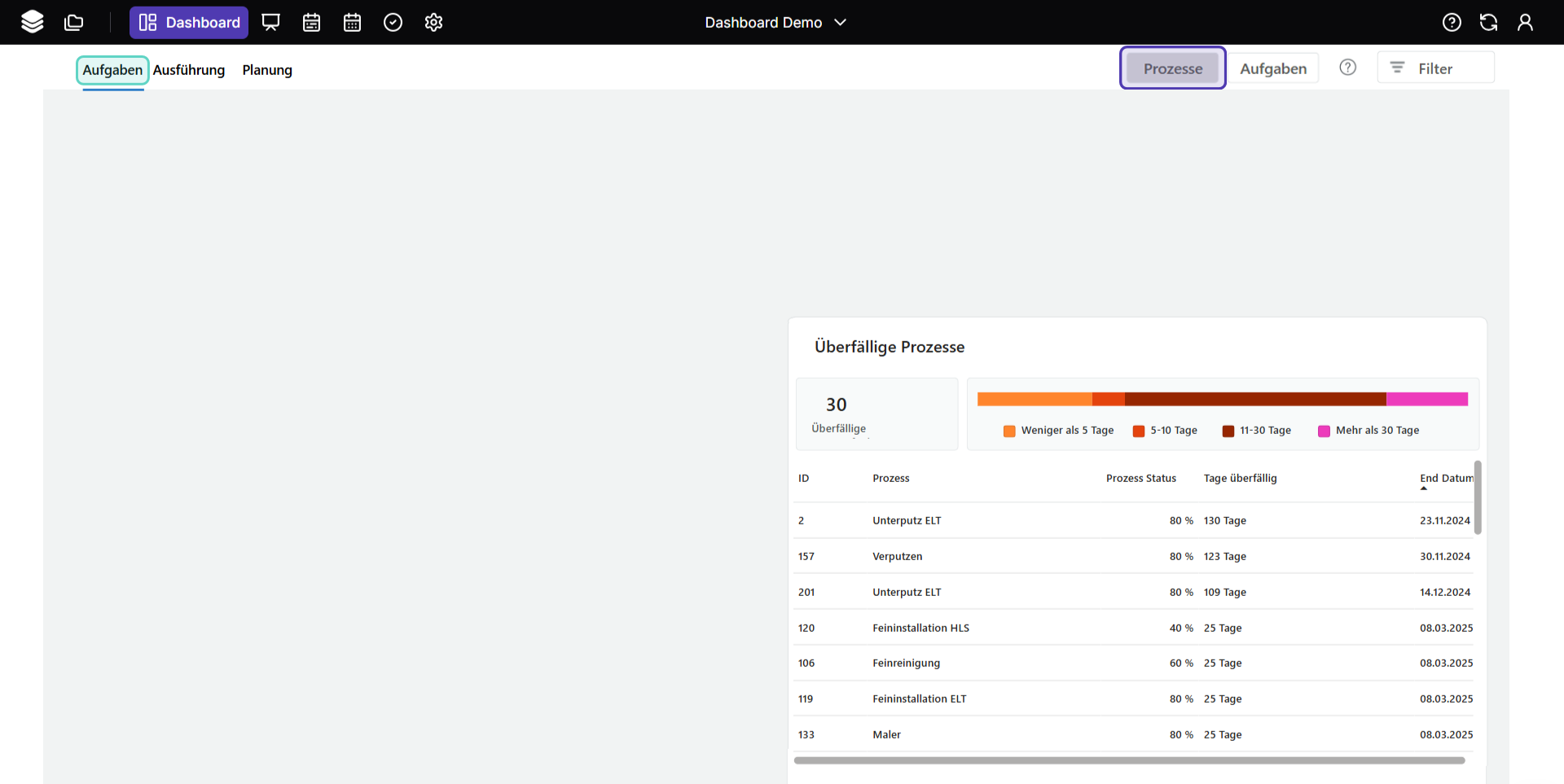This screenshot has width=1564, height=784.
Task: Open the settings gear icon
Action: [433, 22]
